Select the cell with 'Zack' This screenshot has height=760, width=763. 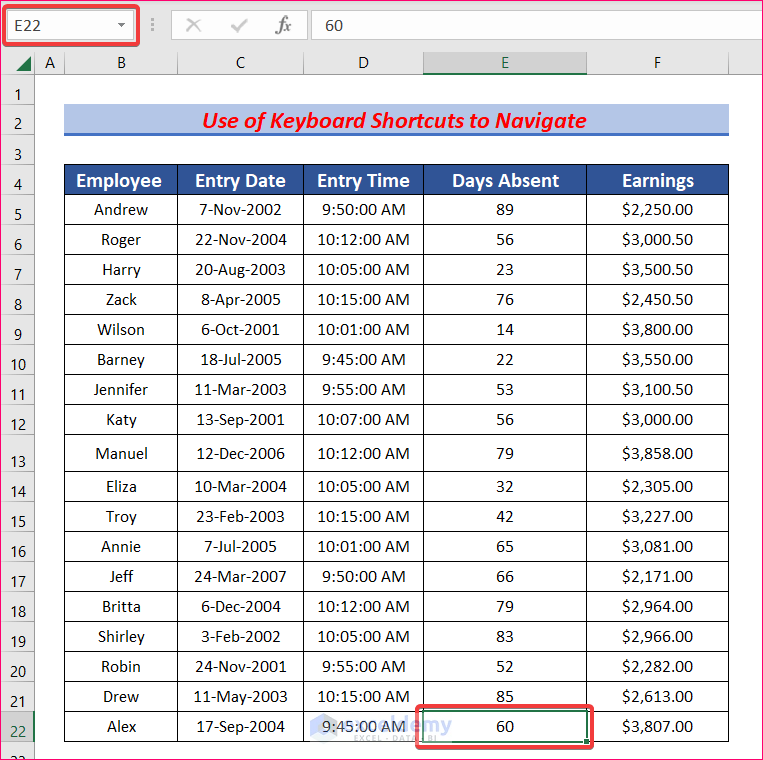(121, 300)
